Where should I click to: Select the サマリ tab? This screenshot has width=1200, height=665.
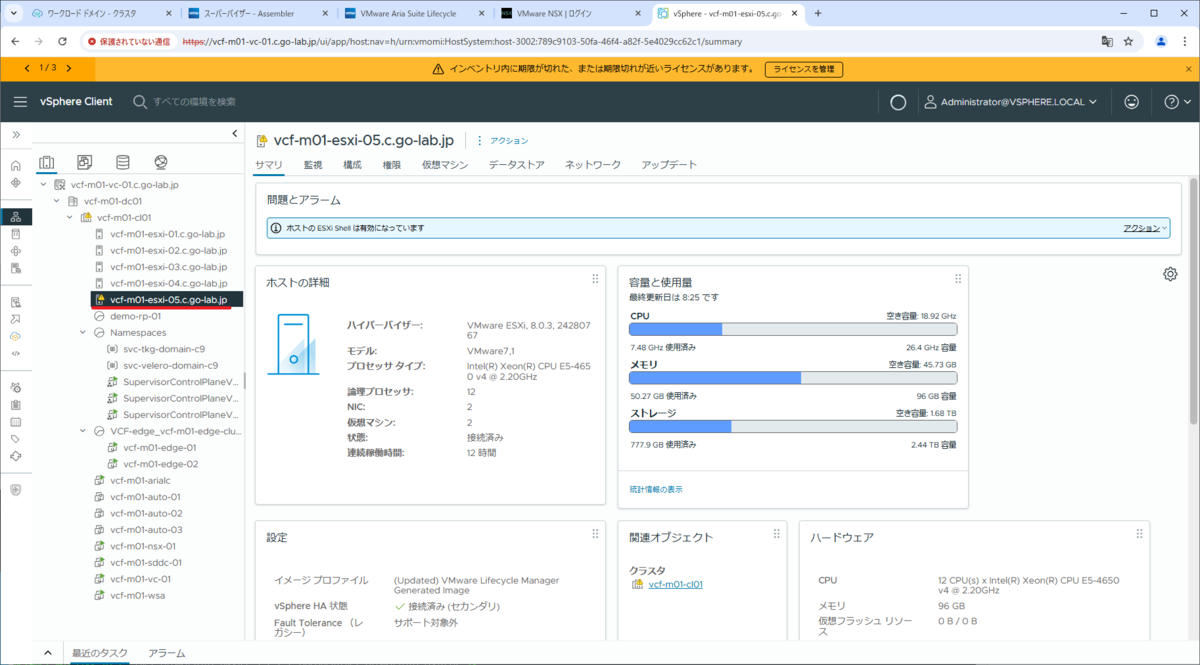click(x=269, y=165)
